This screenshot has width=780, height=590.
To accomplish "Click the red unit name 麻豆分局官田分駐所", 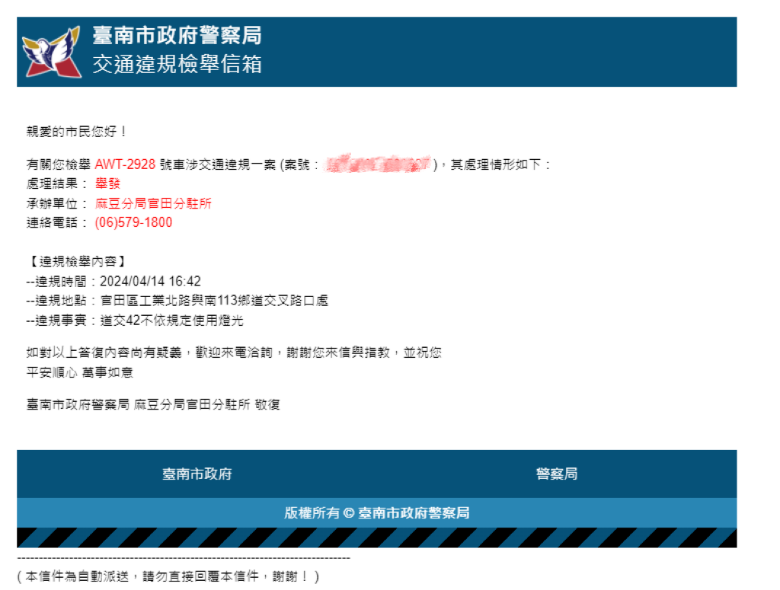I will (x=153, y=203).
